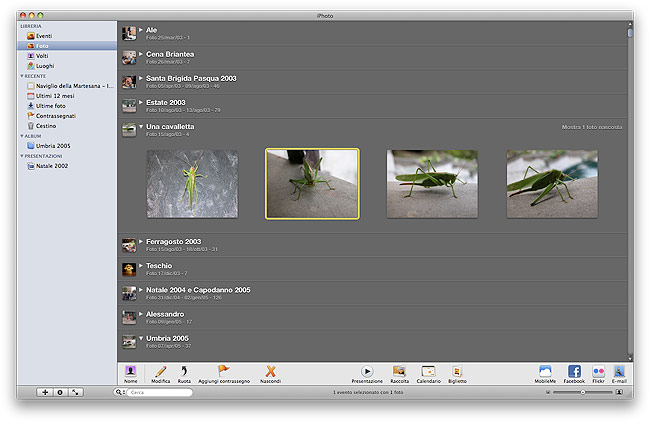This screenshot has height=422, width=650.
Task: Open the Cestino trash
Action: tap(41, 126)
